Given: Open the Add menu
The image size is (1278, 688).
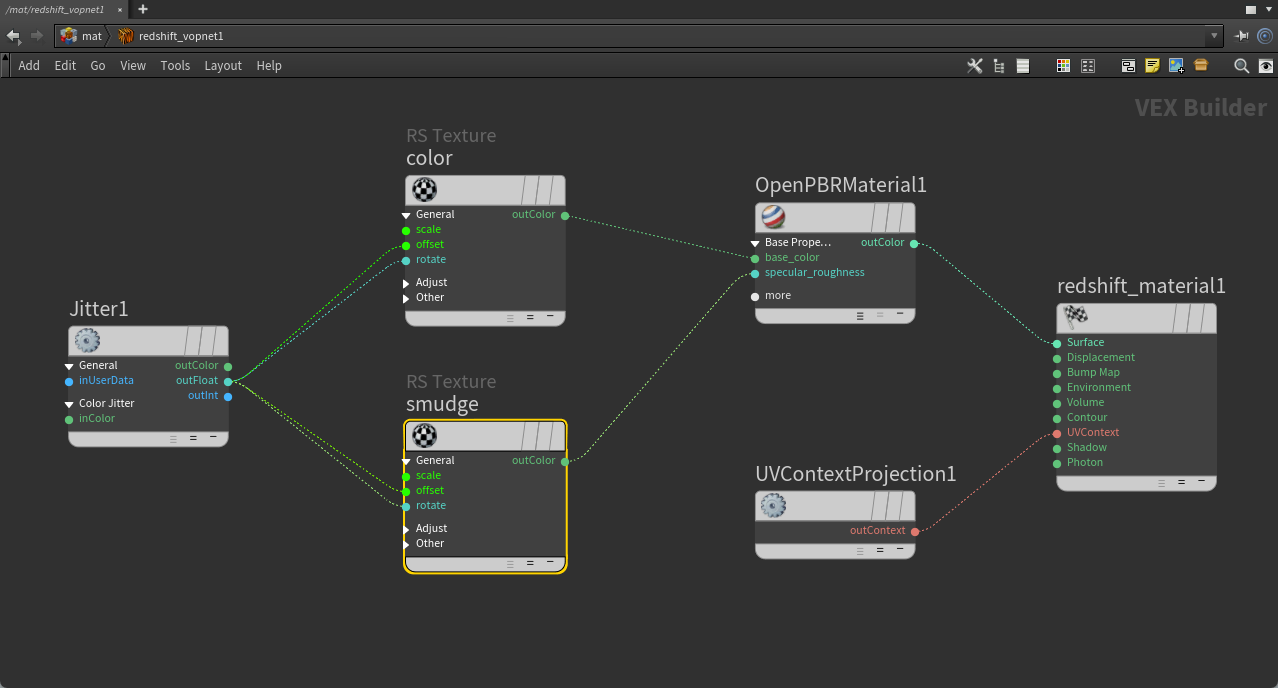Looking at the screenshot, I should (x=29, y=66).
